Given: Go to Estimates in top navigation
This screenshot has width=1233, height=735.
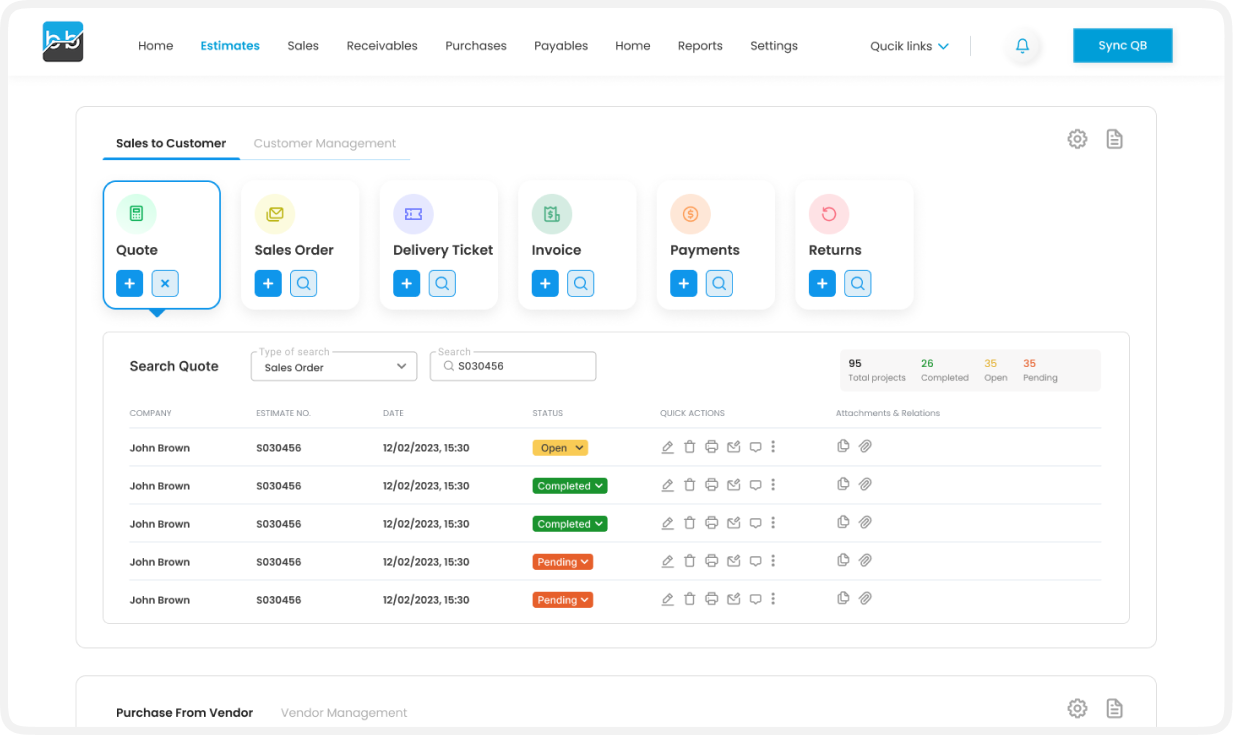Looking at the screenshot, I should 230,46.
